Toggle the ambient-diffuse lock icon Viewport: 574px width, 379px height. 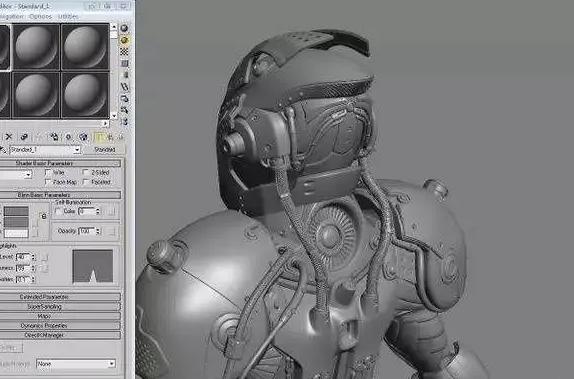click(44, 216)
